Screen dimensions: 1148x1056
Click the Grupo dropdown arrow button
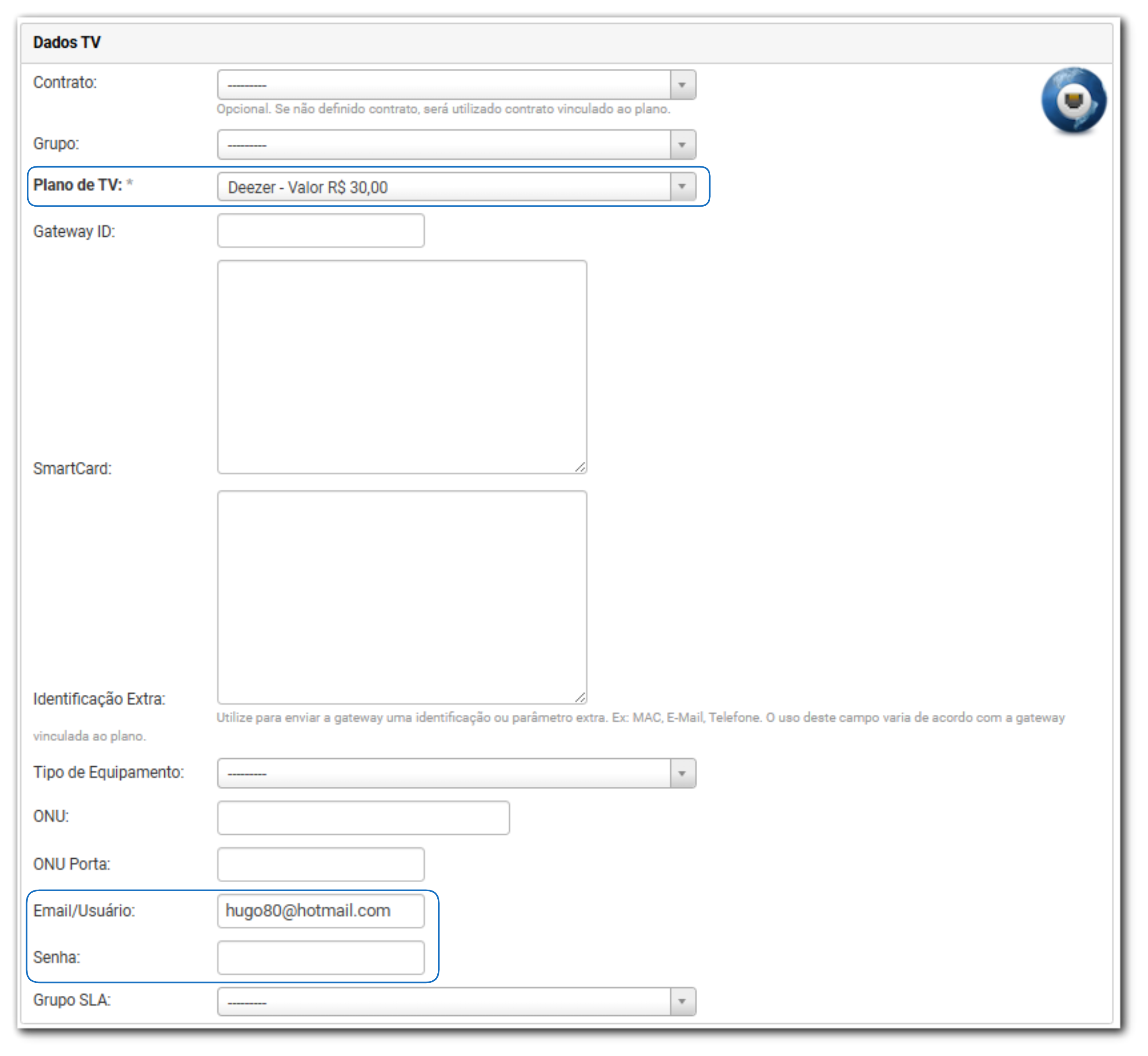[682, 144]
